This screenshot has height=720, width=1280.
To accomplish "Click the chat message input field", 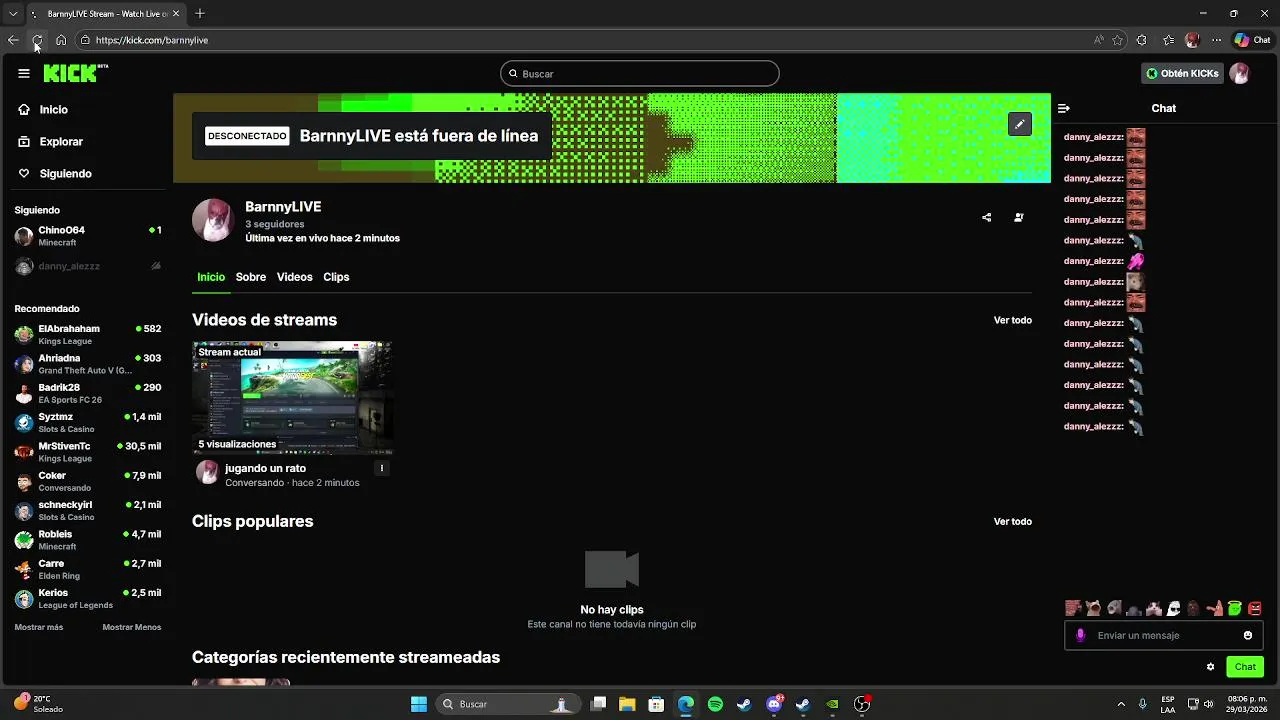I will (x=1164, y=635).
